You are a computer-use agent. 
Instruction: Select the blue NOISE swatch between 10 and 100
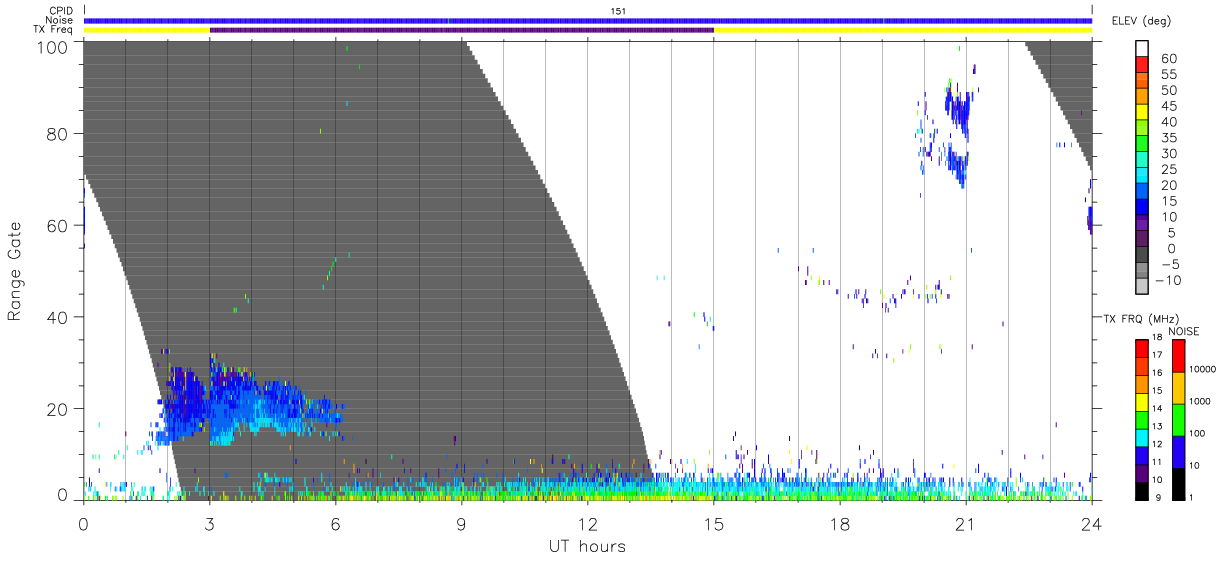click(1177, 451)
